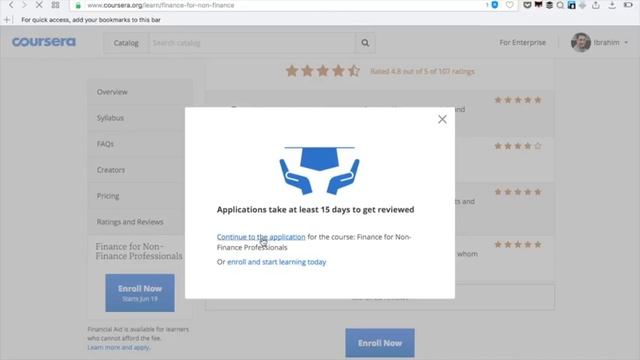Open the blue ad blocker shield icon
This screenshot has height=360, width=640.
(x=495, y=5)
